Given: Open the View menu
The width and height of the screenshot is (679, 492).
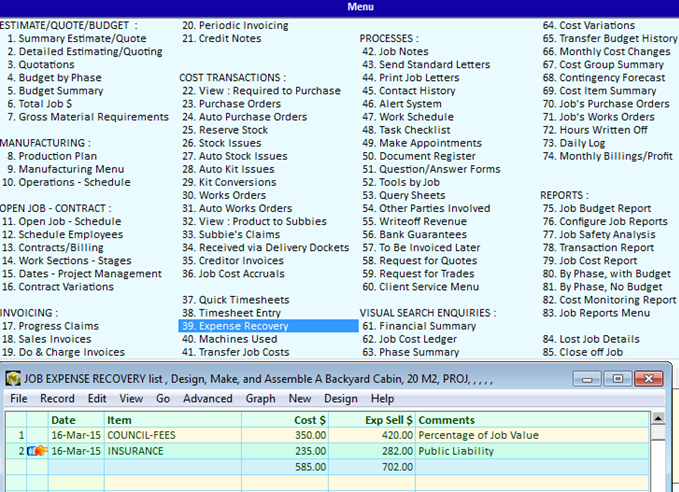Looking at the screenshot, I should pyautogui.click(x=131, y=398).
